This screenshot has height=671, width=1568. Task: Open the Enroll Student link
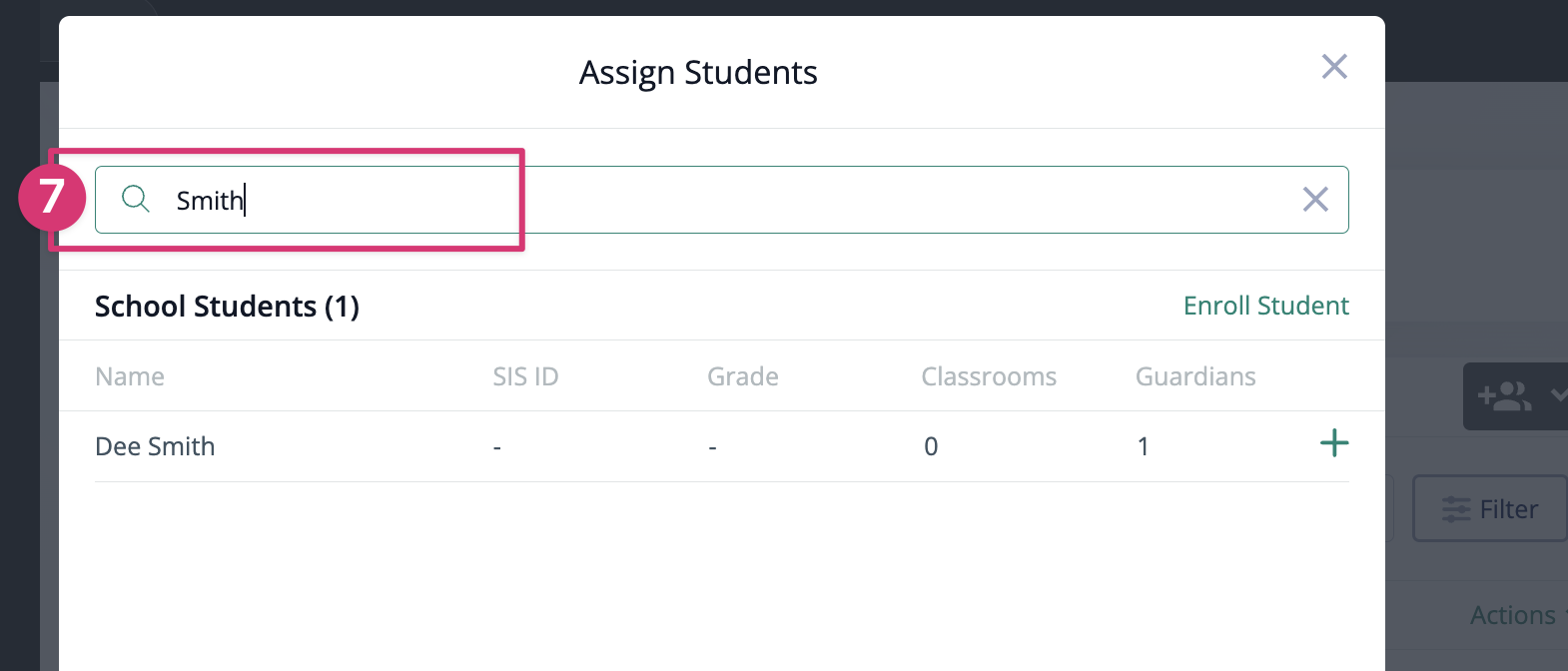tap(1265, 306)
